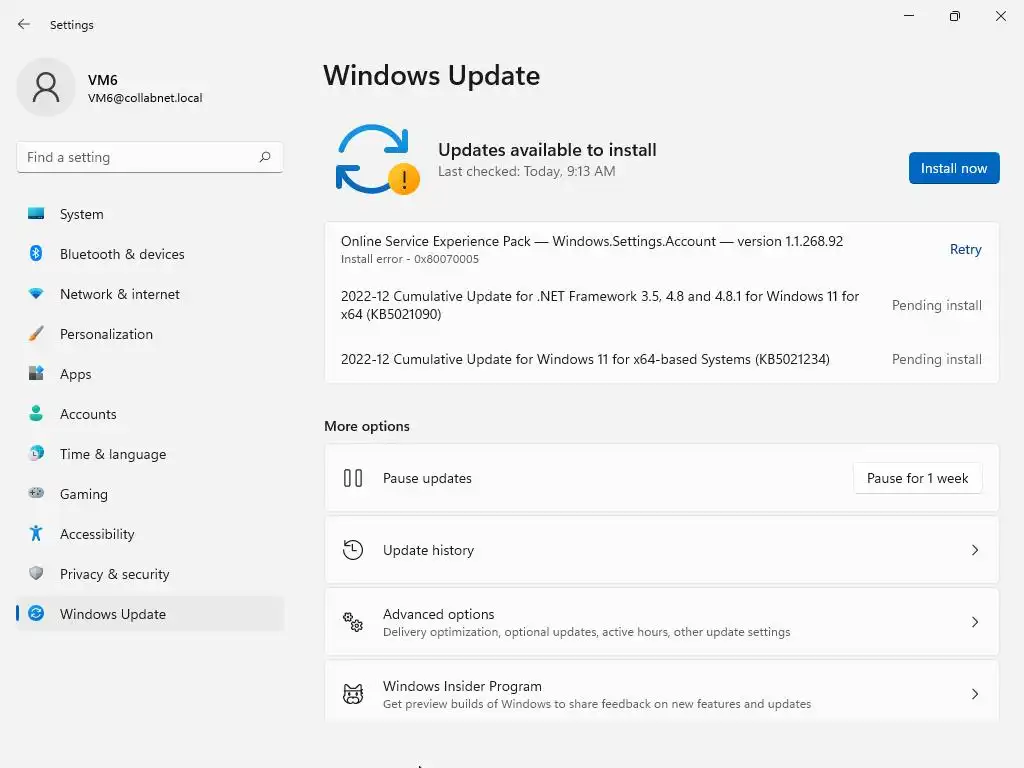Retry the Online Service Experience Pack install

[965, 250]
